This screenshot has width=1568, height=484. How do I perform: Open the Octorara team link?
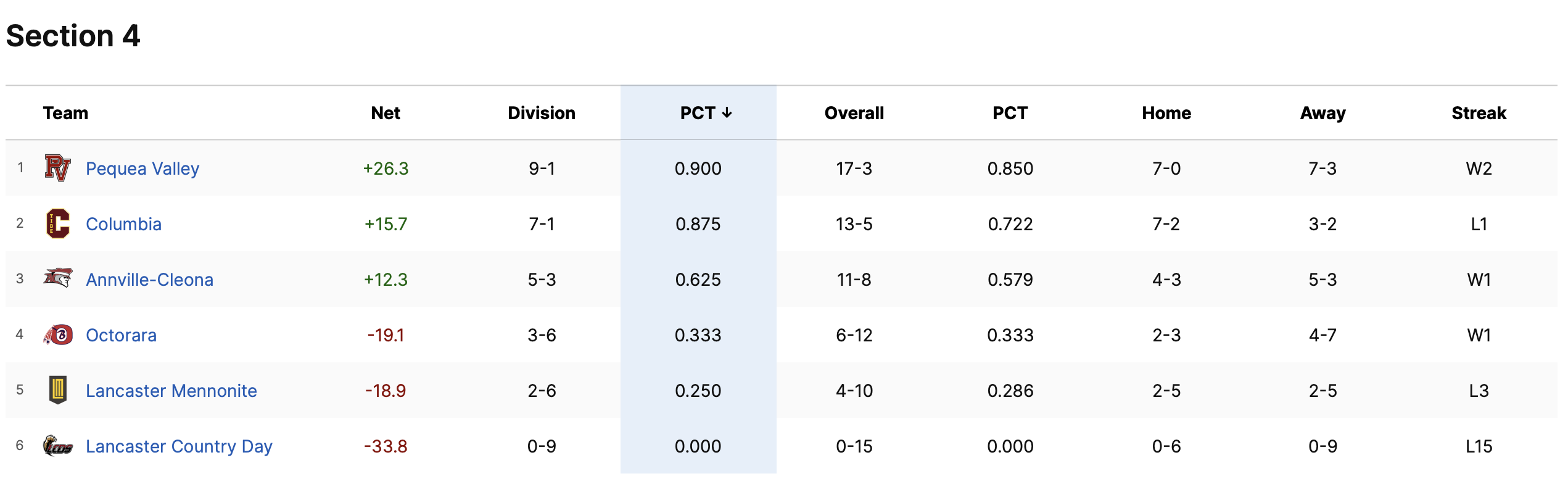pyautogui.click(x=121, y=335)
